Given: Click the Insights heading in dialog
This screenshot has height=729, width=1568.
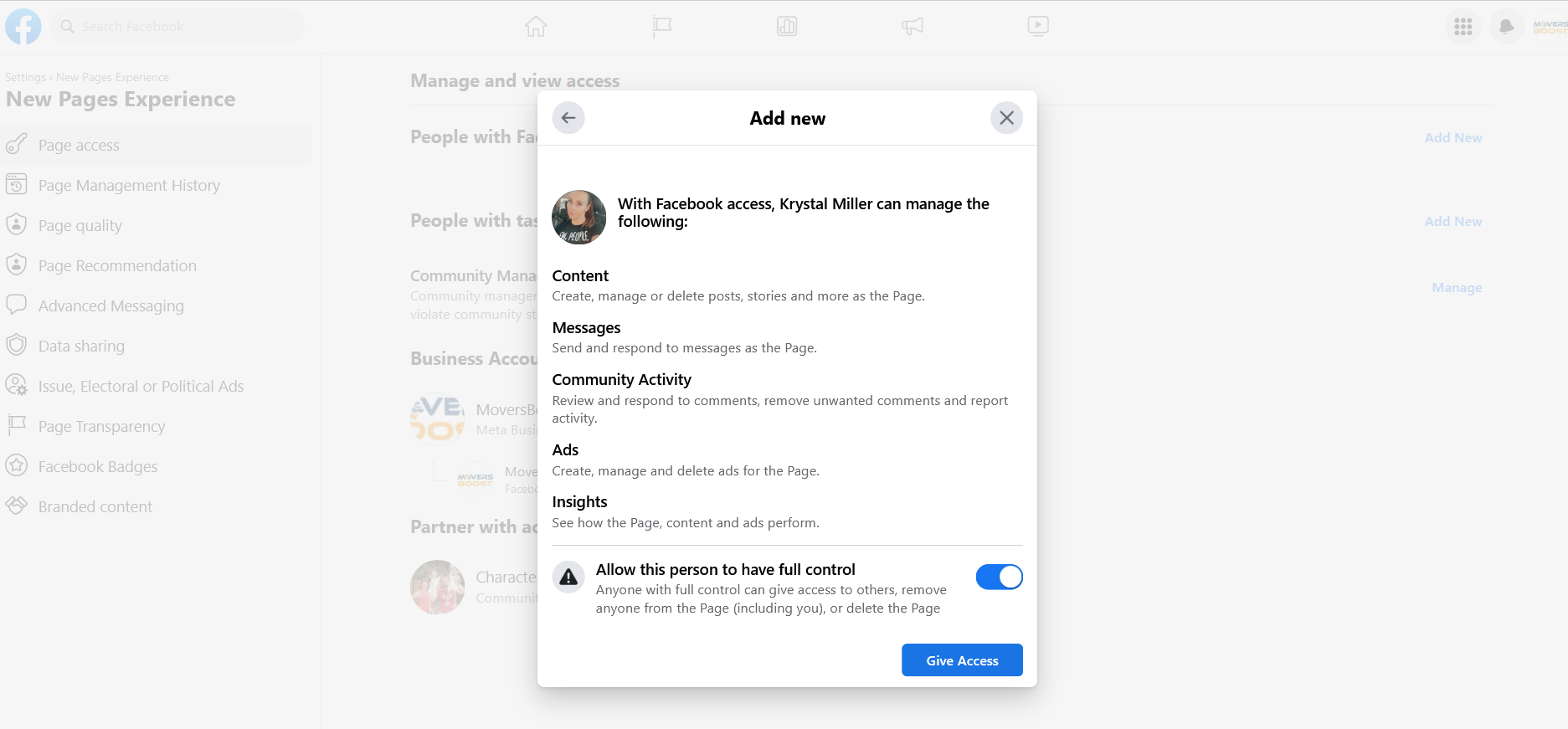Looking at the screenshot, I should [579, 502].
